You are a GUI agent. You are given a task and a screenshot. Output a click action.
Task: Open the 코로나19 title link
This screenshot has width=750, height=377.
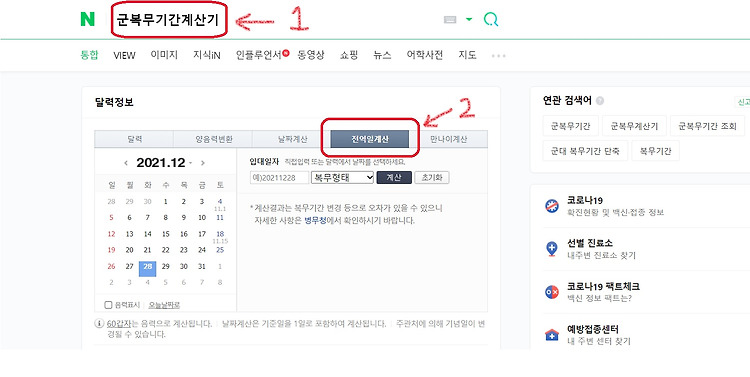click(584, 200)
